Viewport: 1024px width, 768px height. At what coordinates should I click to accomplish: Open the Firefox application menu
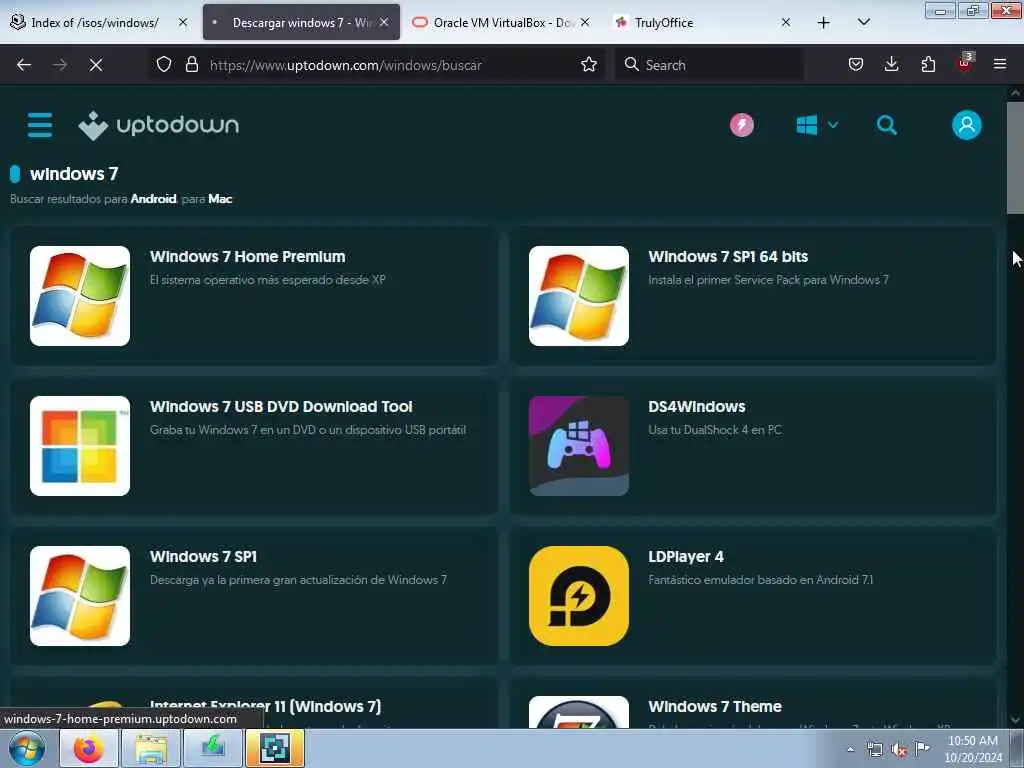pyautogui.click(x=1000, y=65)
